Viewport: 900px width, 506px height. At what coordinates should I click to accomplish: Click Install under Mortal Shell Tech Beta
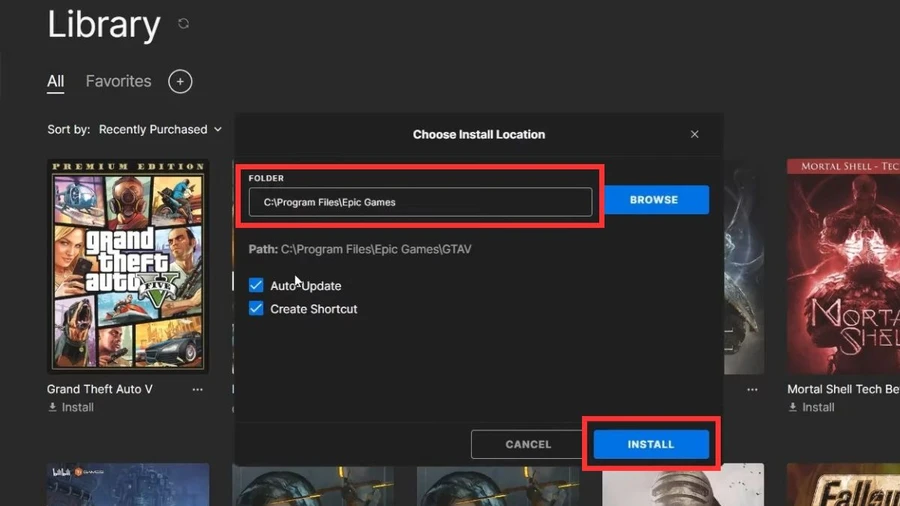818,407
